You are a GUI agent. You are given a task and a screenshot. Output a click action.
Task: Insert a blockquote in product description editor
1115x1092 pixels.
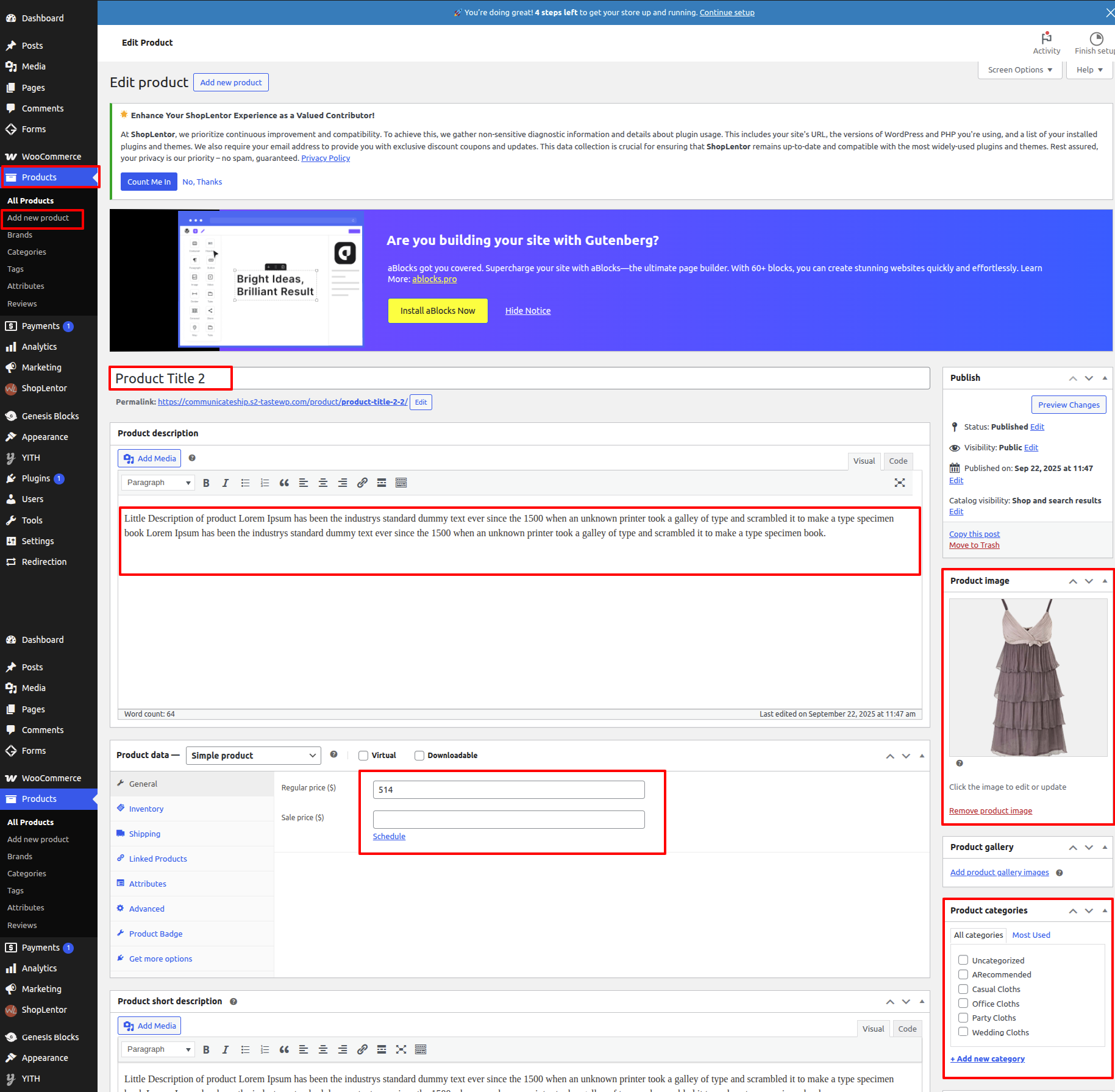click(x=284, y=483)
